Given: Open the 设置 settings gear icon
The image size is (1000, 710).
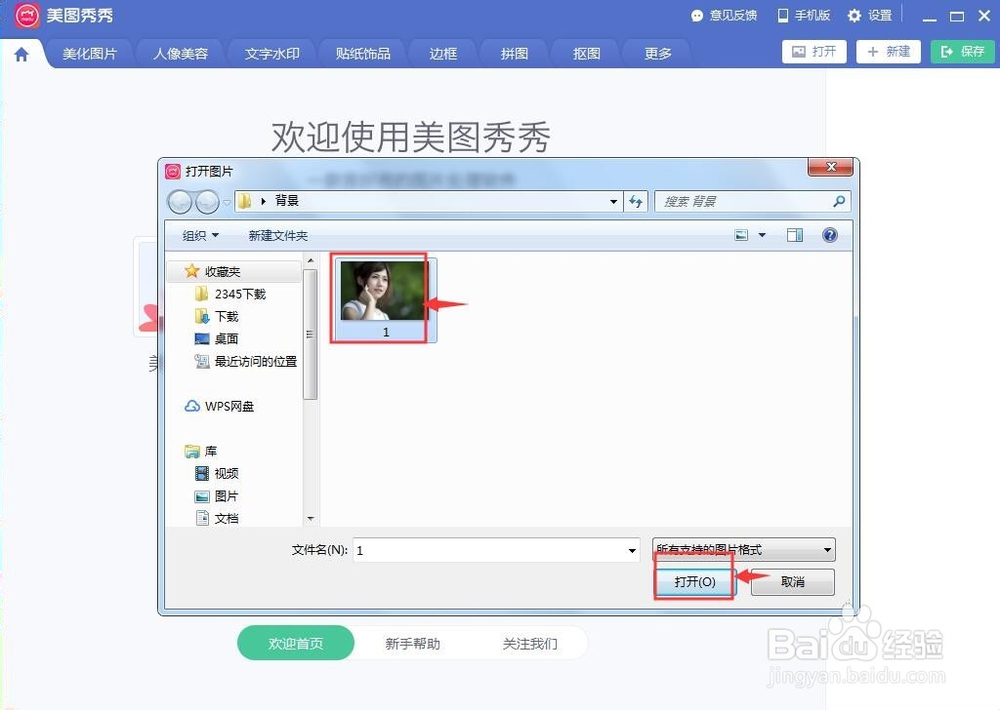Looking at the screenshot, I should coord(855,15).
